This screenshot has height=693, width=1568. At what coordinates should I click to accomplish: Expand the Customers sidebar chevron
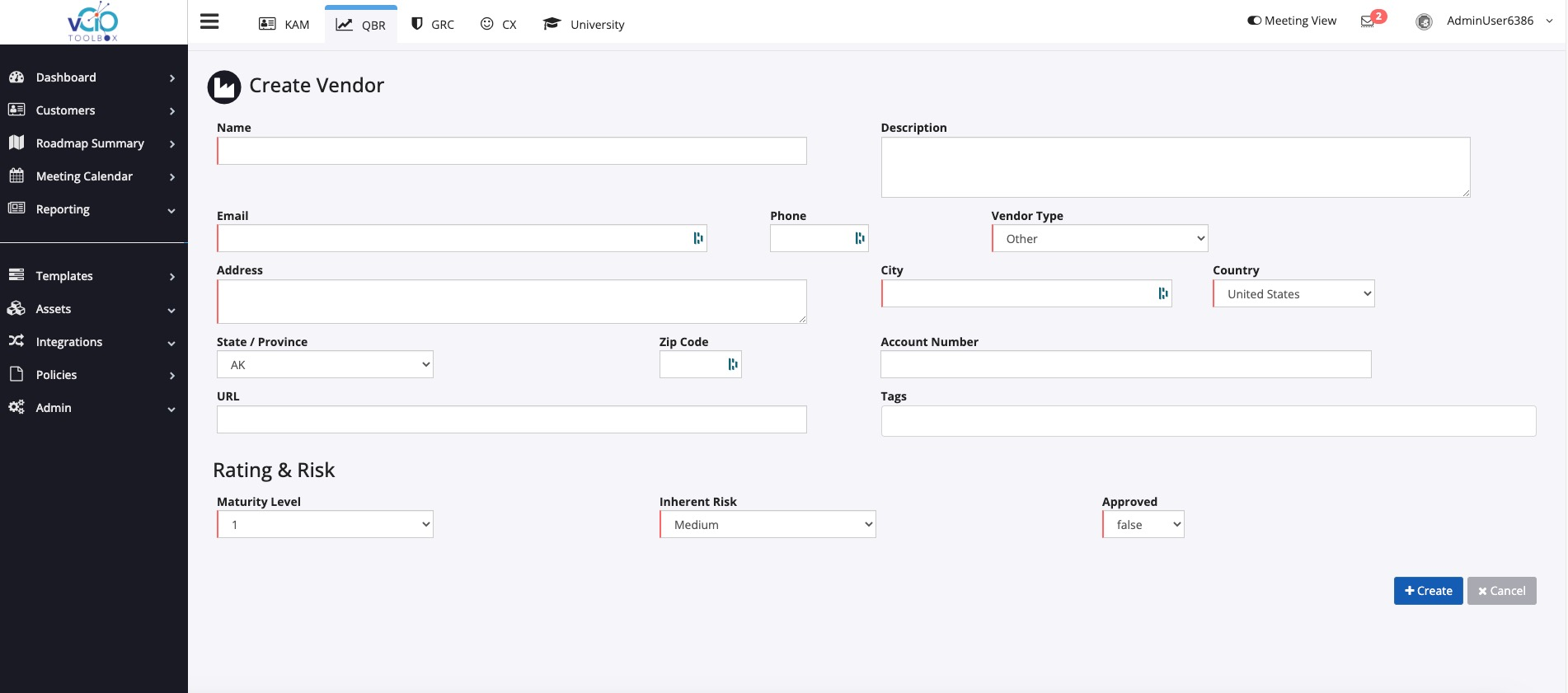171,111
